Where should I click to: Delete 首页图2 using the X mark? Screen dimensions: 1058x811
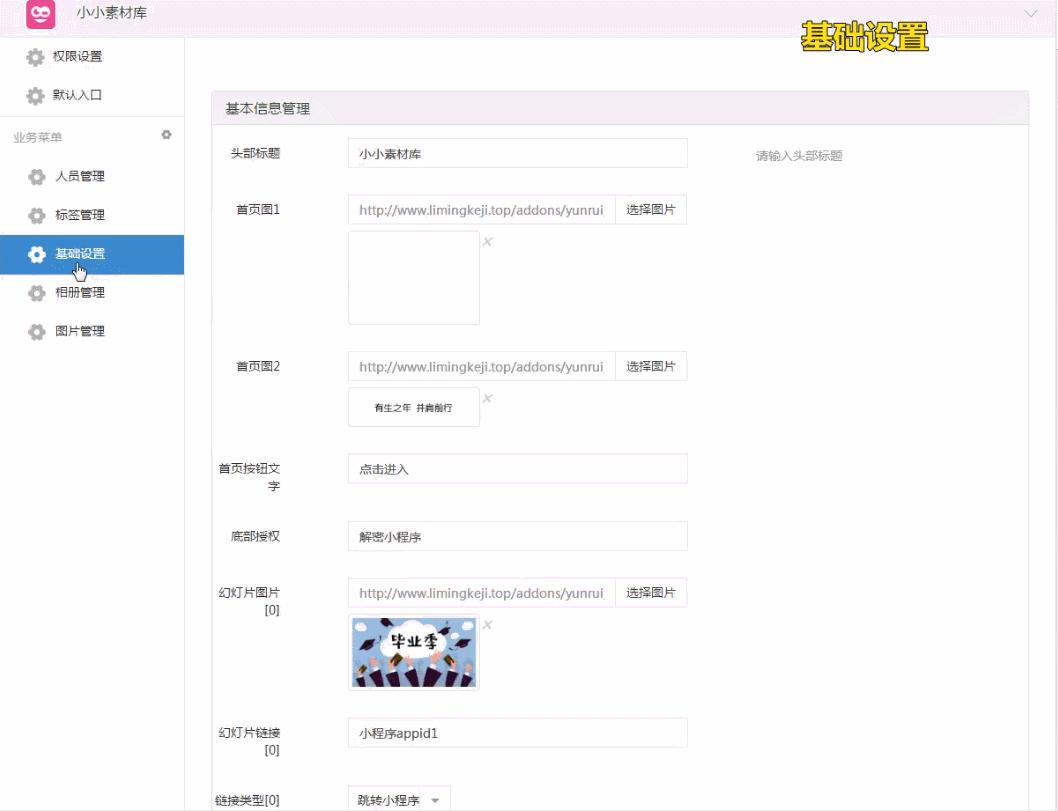coord(486,396)
